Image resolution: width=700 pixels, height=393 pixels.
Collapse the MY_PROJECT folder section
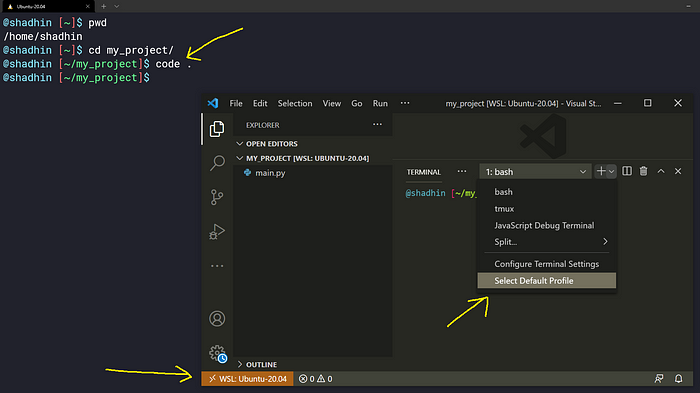click(312, 158)
